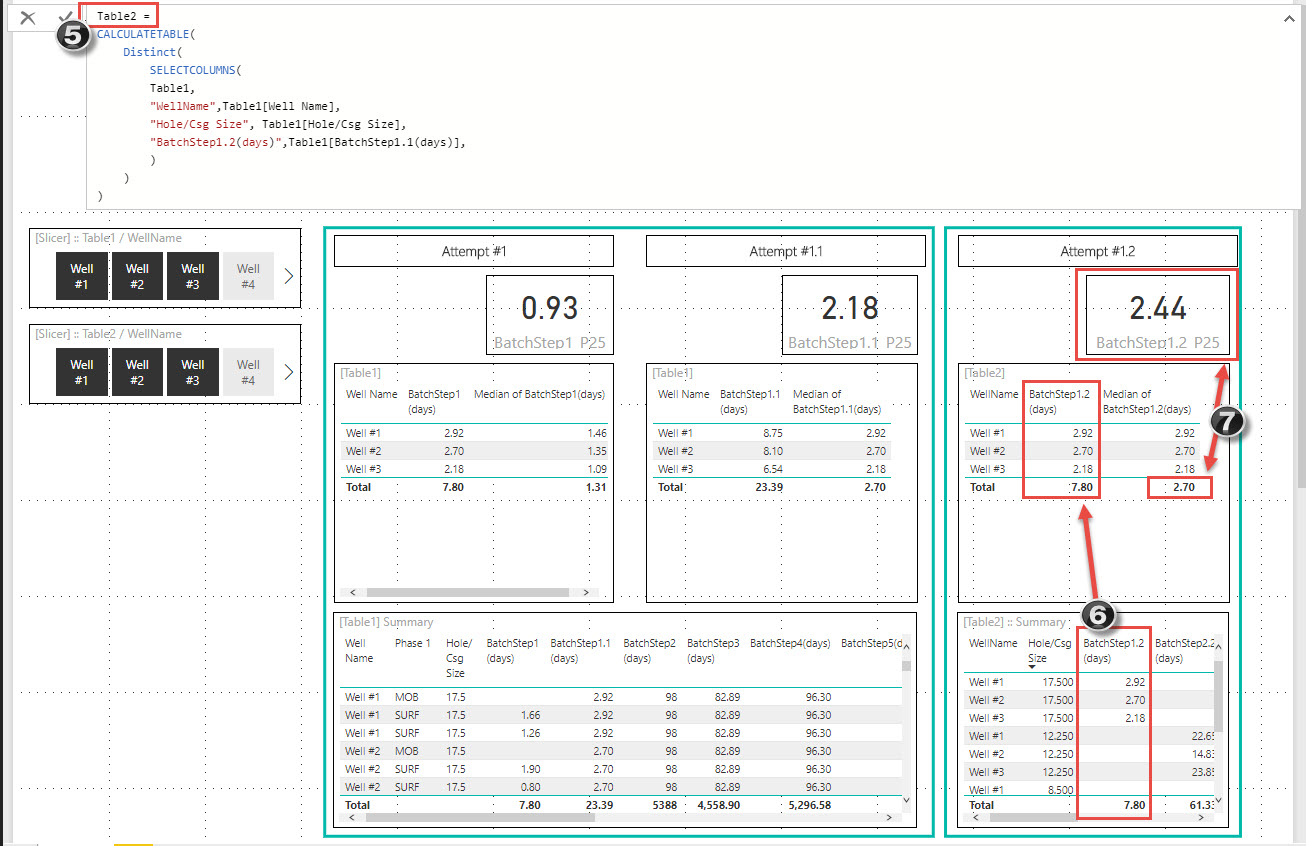This screenshot has height=846, width=1306.
Task: Show next wells in Table1 WellName slicer
Action: (288, 276)
